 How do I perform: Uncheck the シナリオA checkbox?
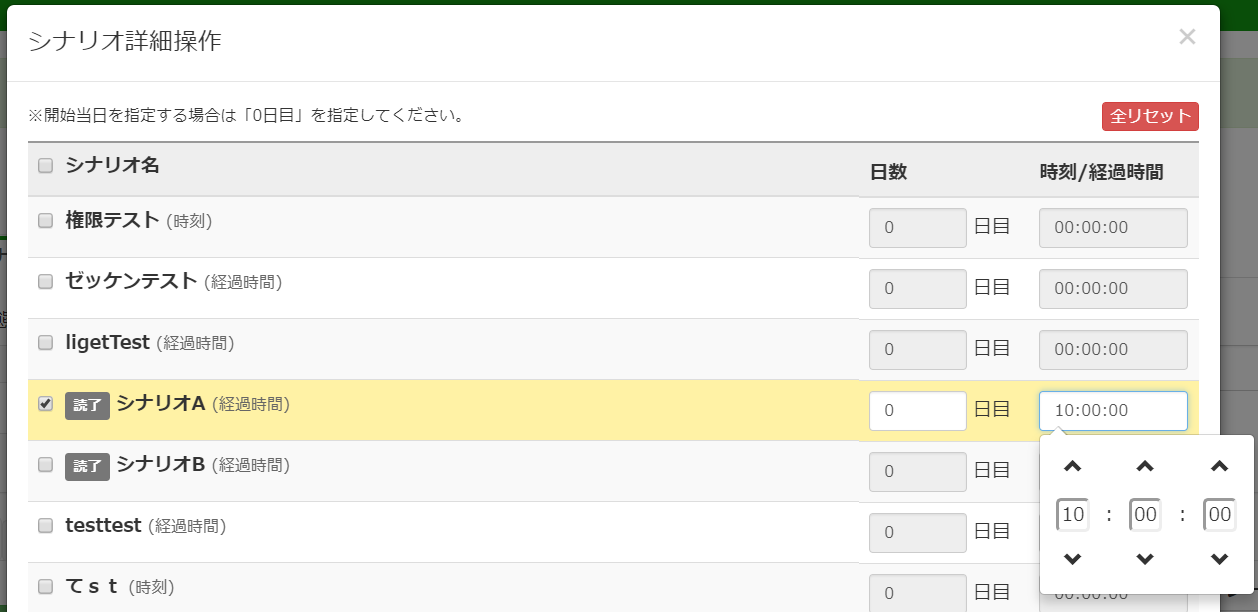(x=45, y=404)
